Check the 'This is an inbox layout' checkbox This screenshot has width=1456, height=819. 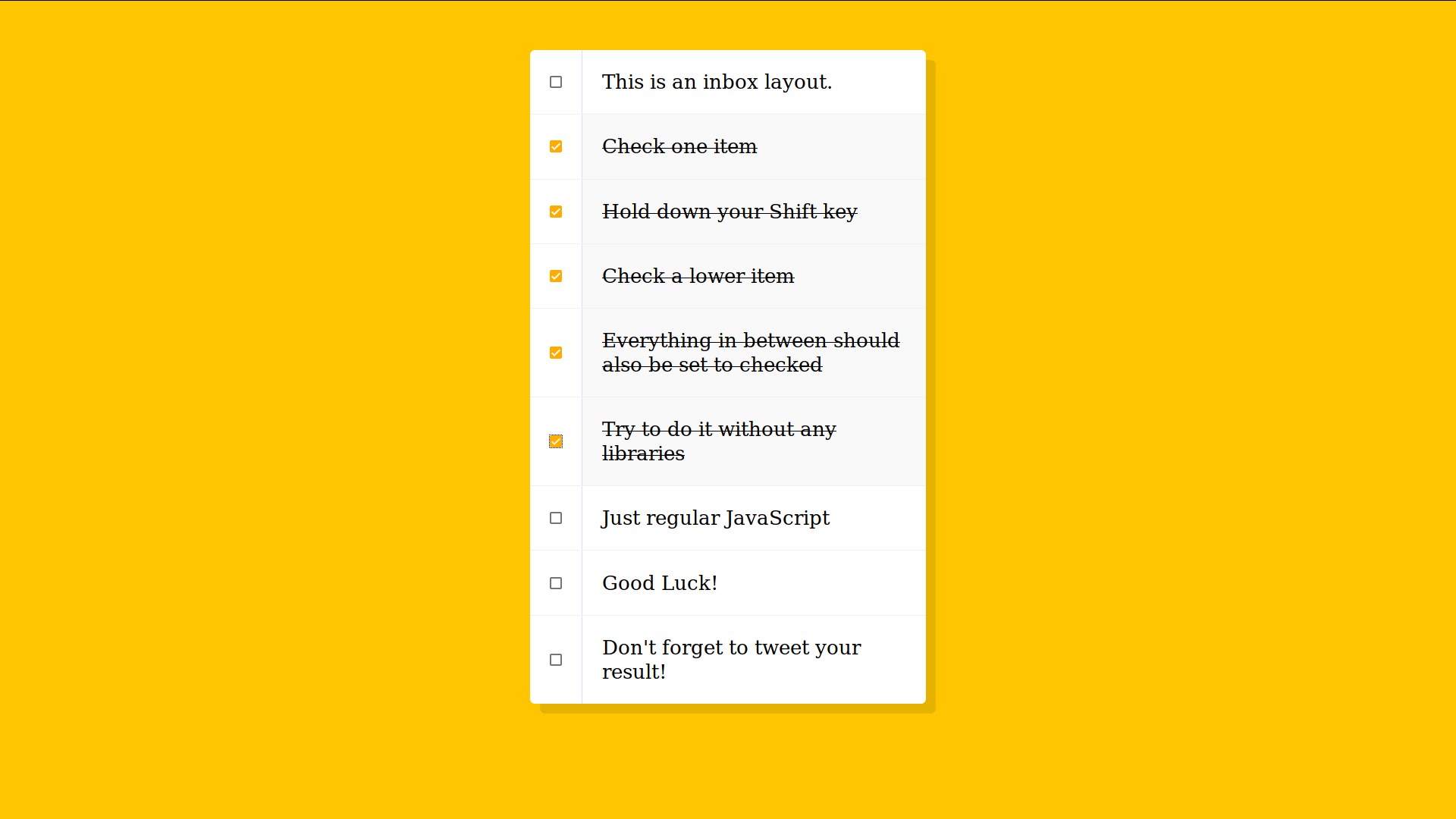(x=555, y=81)
